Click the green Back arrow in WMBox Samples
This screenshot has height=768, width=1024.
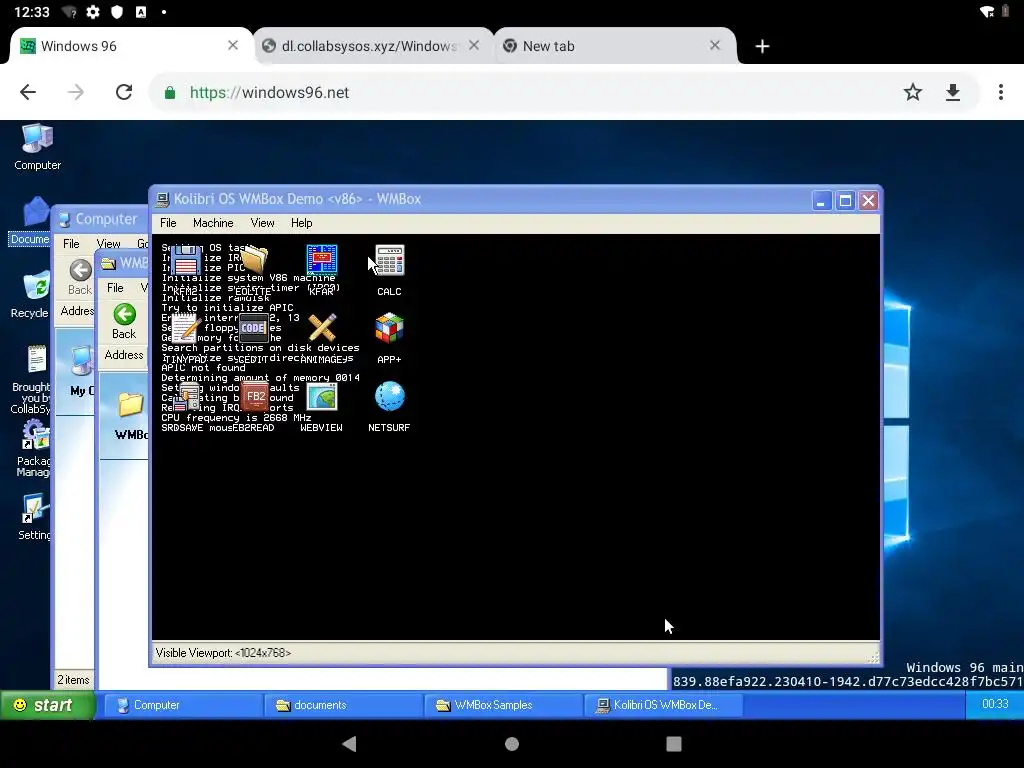tap(124, 321)
